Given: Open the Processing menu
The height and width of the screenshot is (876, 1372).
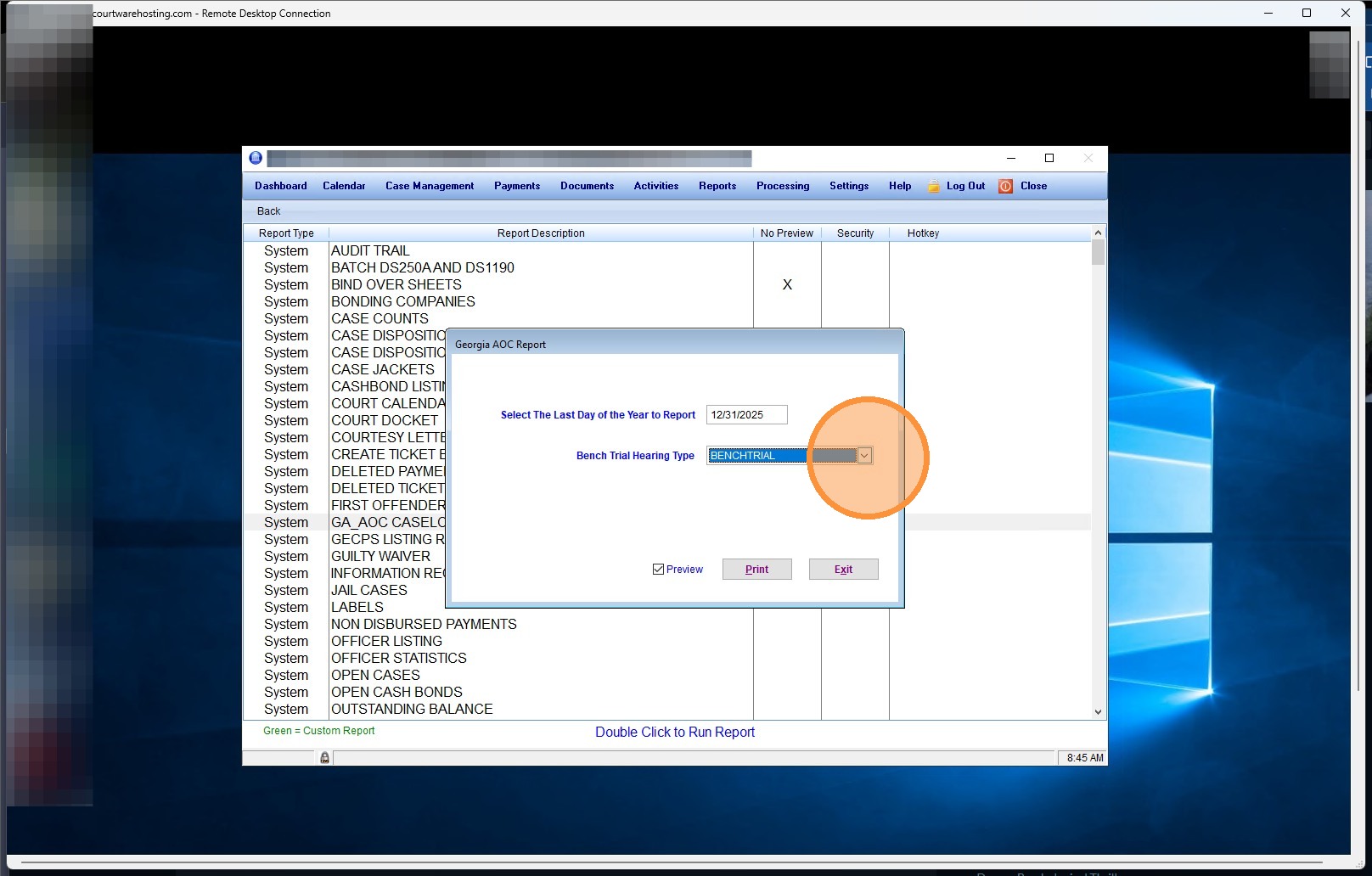Looking at the screenshot, I should [783, 186].
